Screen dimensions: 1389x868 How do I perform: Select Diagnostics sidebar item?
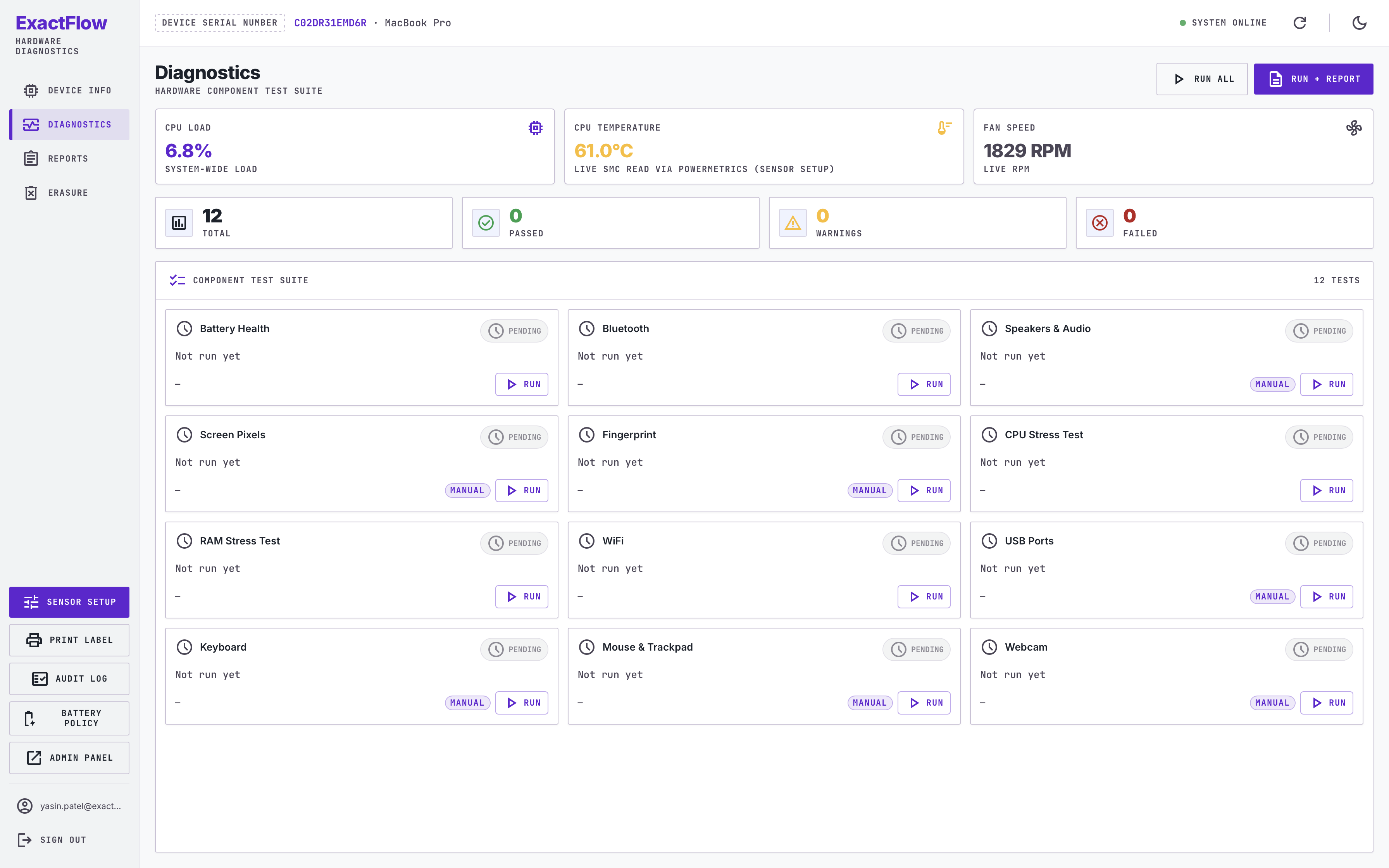[69, 124]
